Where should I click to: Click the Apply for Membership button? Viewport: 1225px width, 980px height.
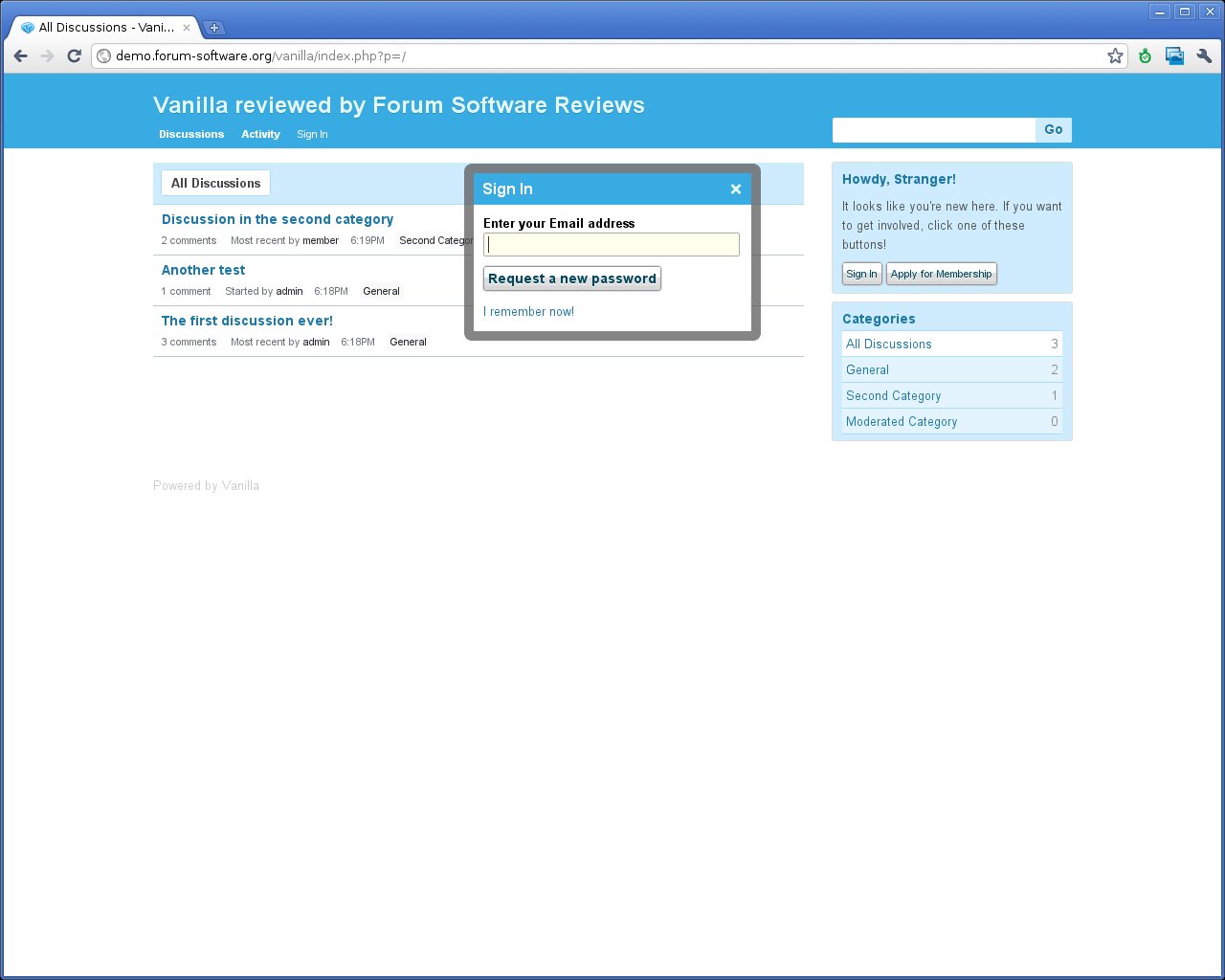(x=941, y=274)
